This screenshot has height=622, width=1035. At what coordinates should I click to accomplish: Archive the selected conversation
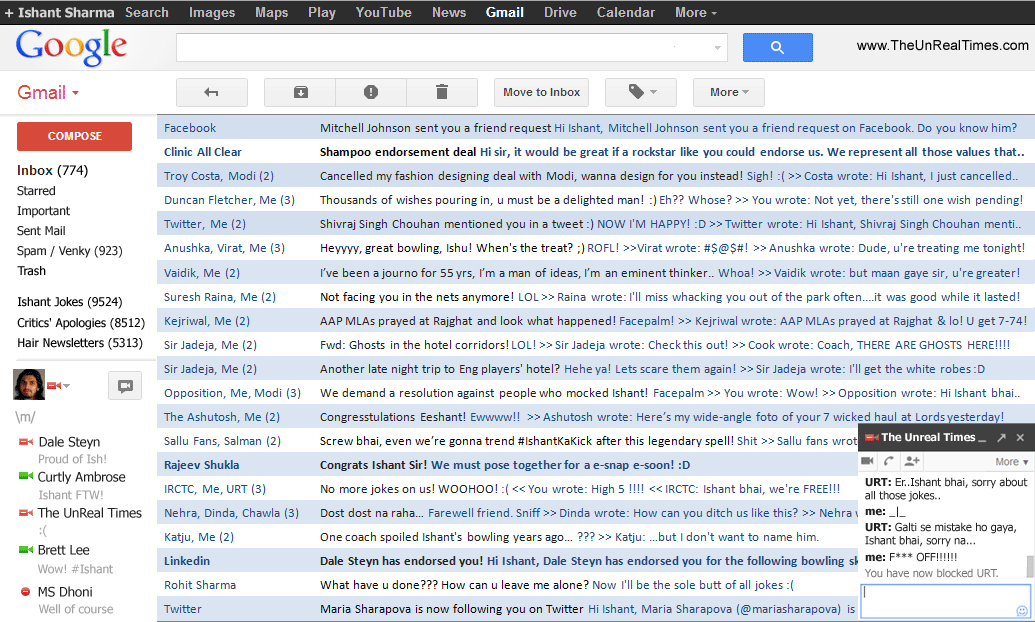[x=300, y=92]
